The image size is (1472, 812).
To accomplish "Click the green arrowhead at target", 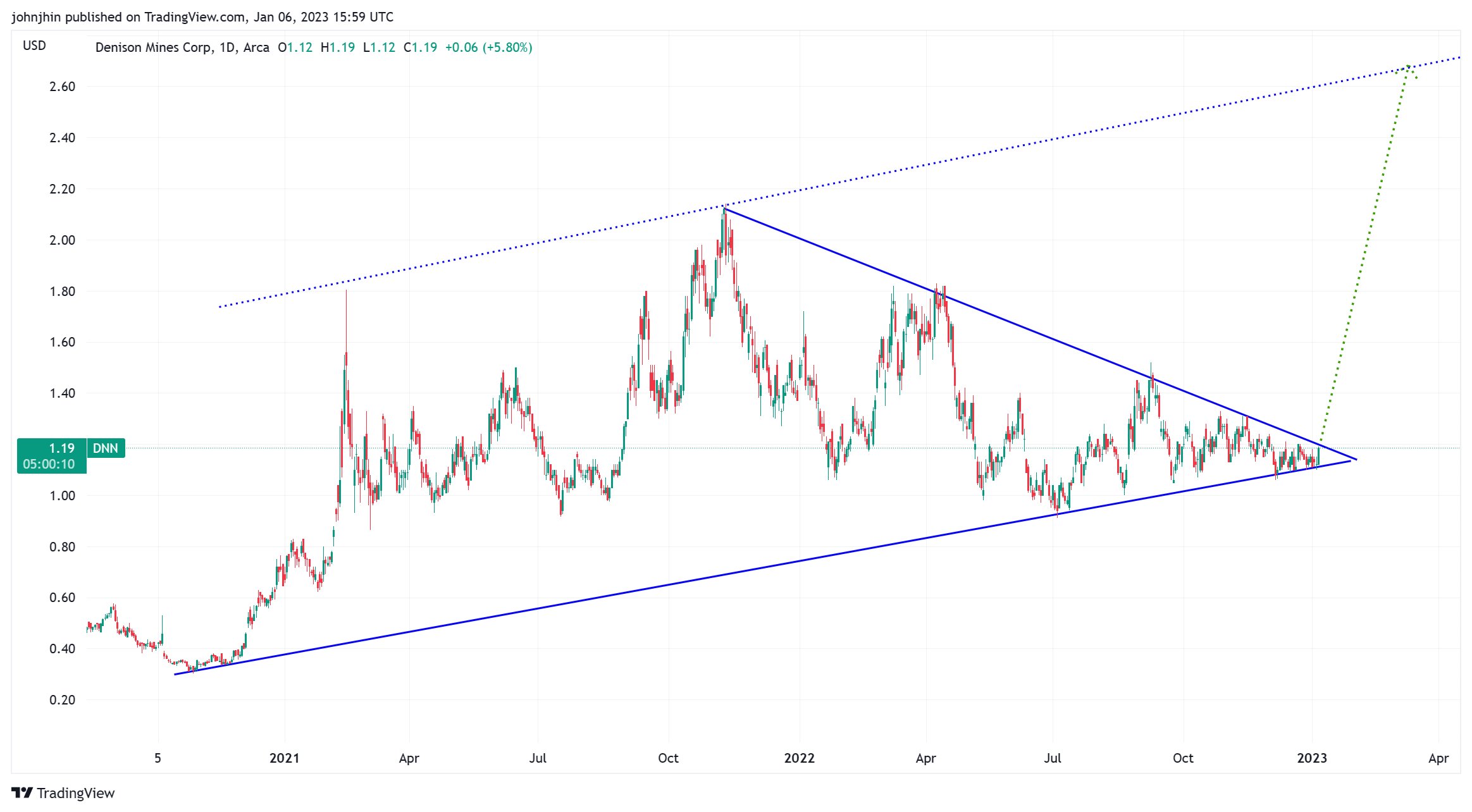I will tap(1407, 68).
